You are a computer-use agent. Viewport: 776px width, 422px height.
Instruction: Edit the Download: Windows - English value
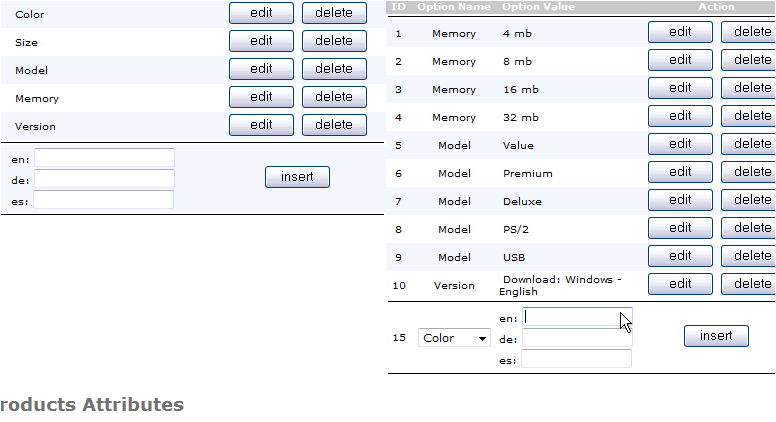(x=680, y=284)
